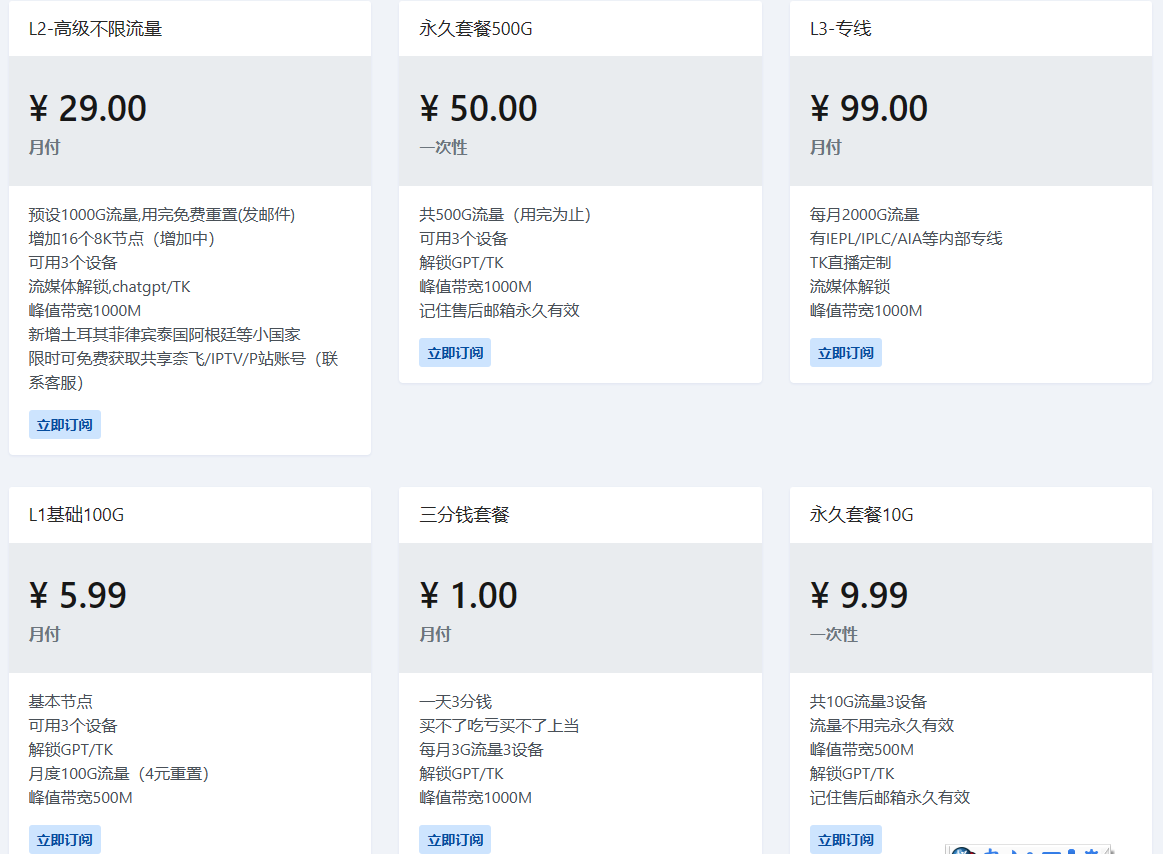Select the ¥ 50.00 one-time price
The image size is (1163, 854).
[x=478, y=108]
